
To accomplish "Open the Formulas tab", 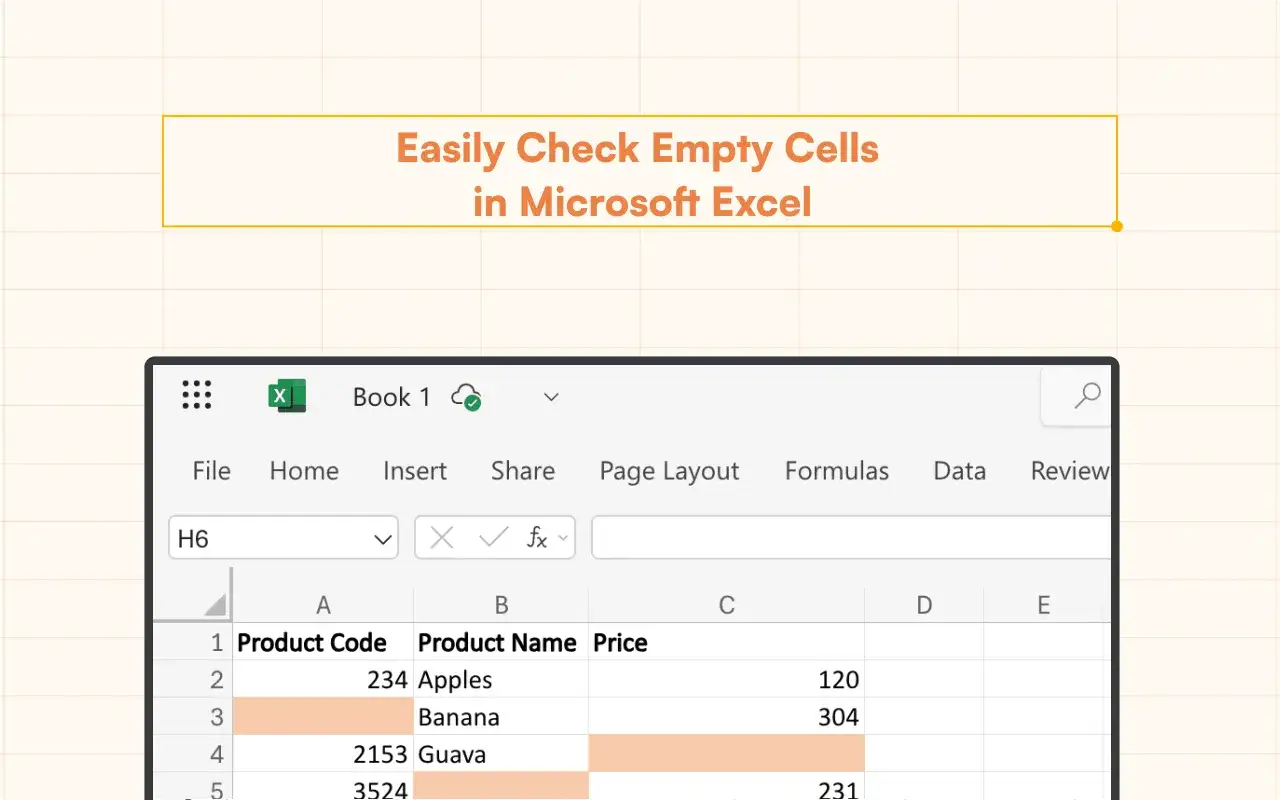I will pos(837,471).
